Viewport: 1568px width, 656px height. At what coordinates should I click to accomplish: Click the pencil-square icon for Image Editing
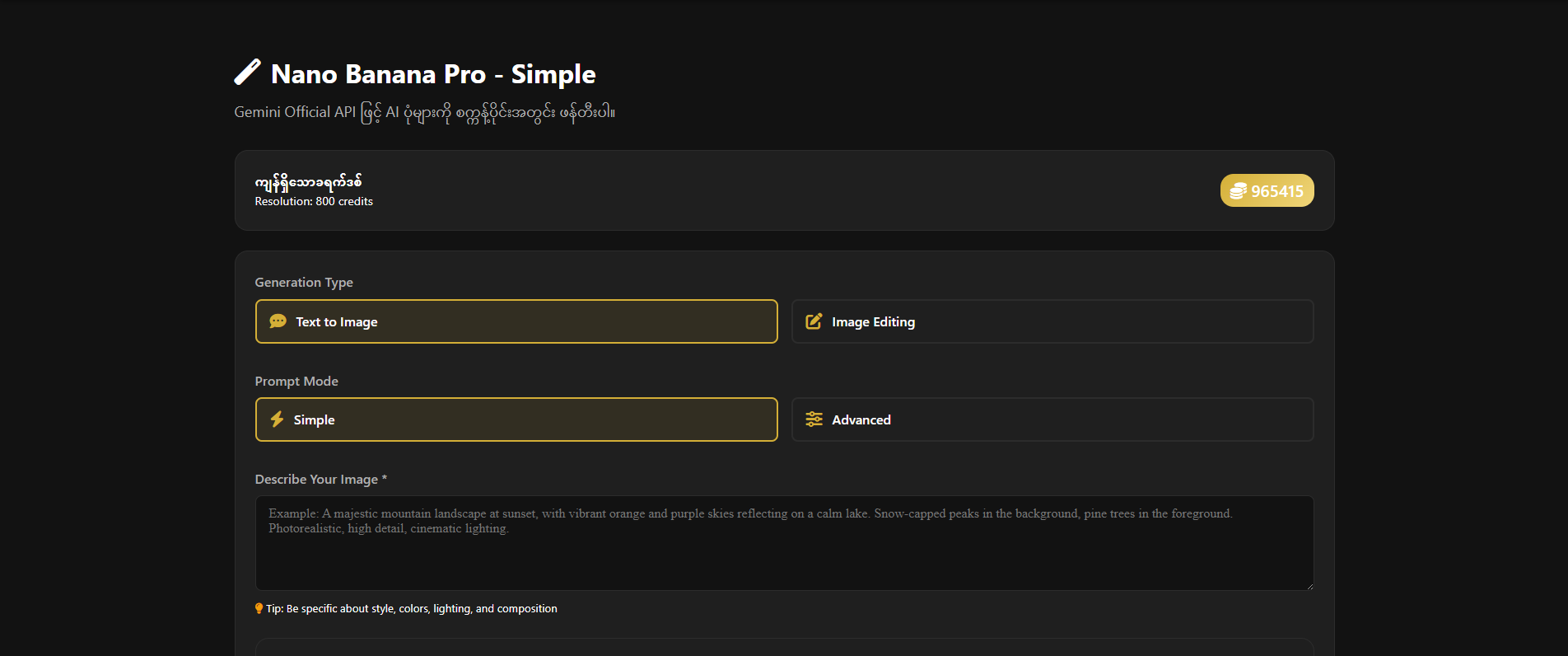[814, 321]
